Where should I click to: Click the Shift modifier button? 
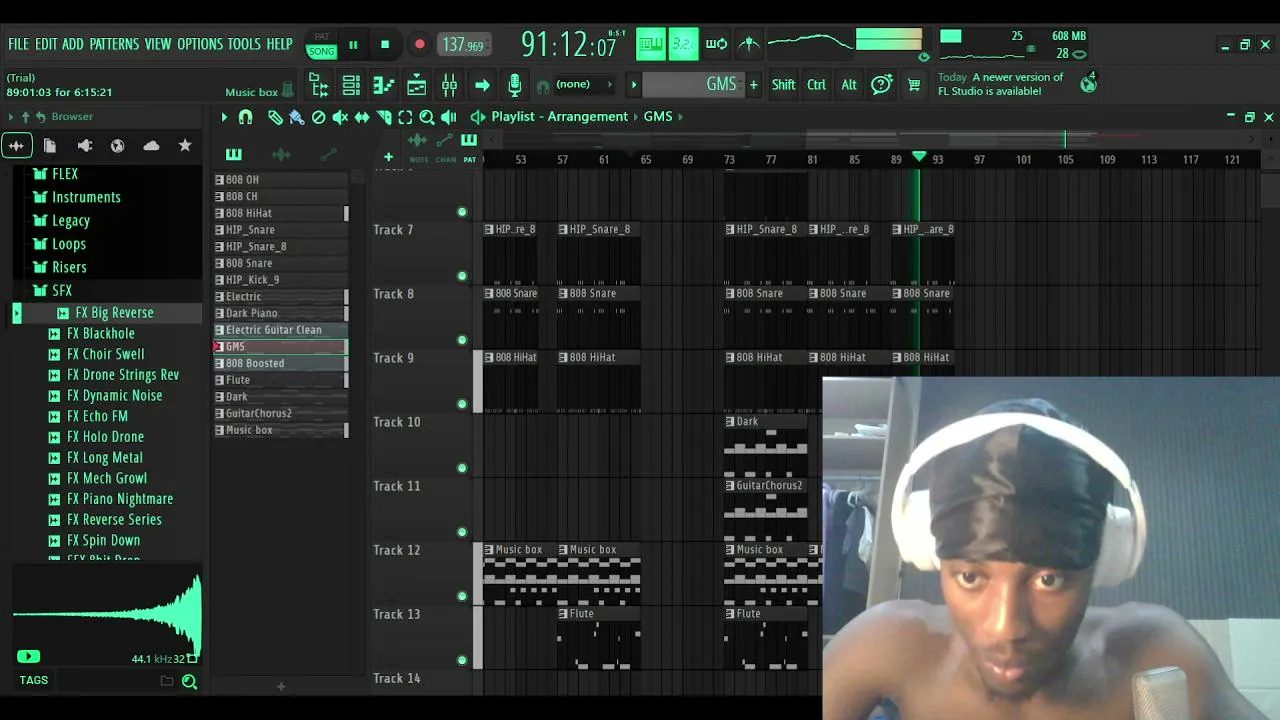(x=783, y=85)
